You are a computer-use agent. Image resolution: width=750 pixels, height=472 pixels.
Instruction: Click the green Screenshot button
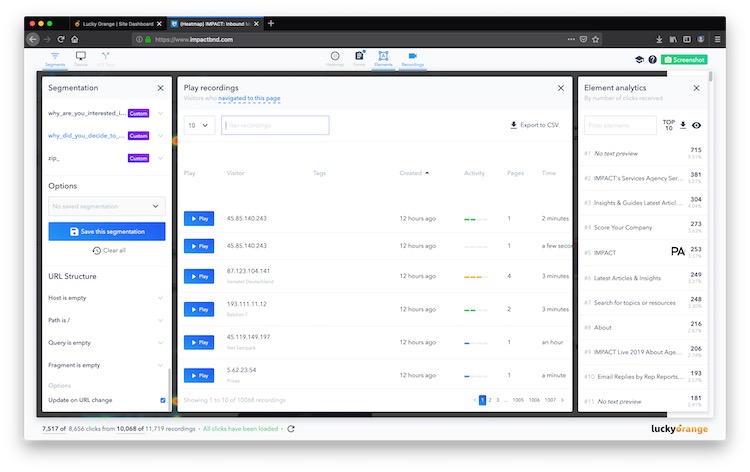pos(684,60)
